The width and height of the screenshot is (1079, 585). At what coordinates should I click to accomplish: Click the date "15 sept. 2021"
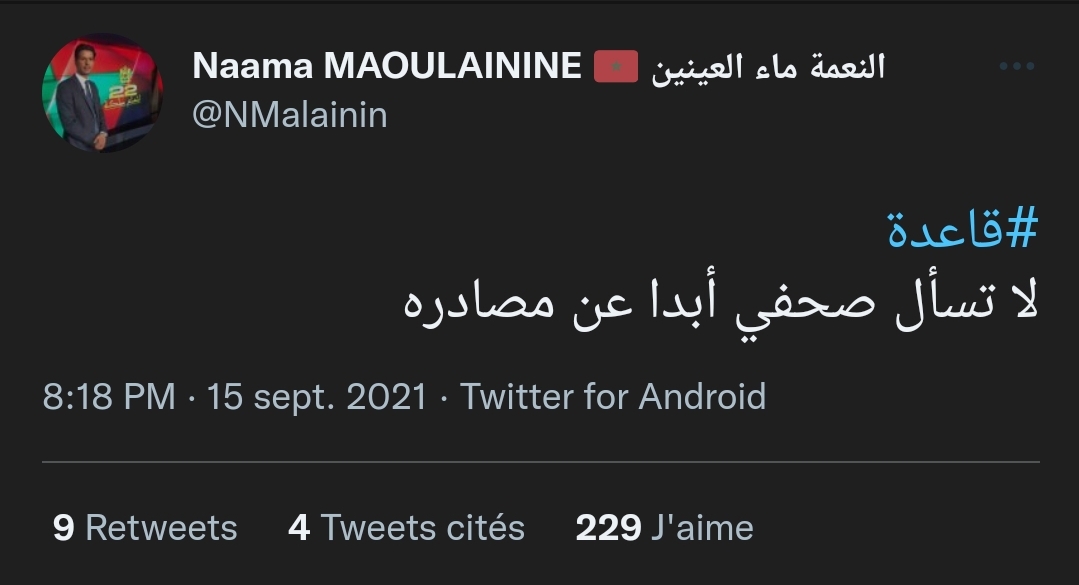pos(317,397)
